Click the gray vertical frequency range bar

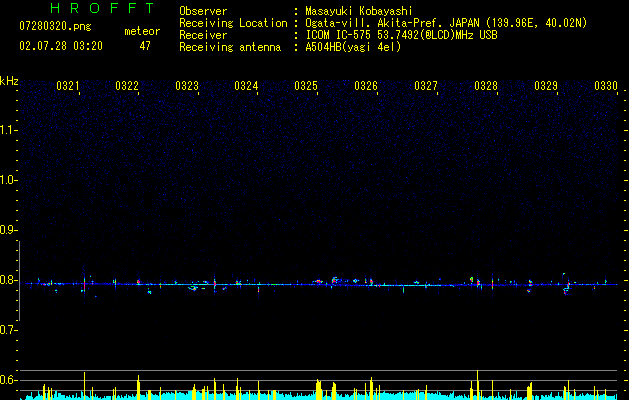tap(19, 281)
